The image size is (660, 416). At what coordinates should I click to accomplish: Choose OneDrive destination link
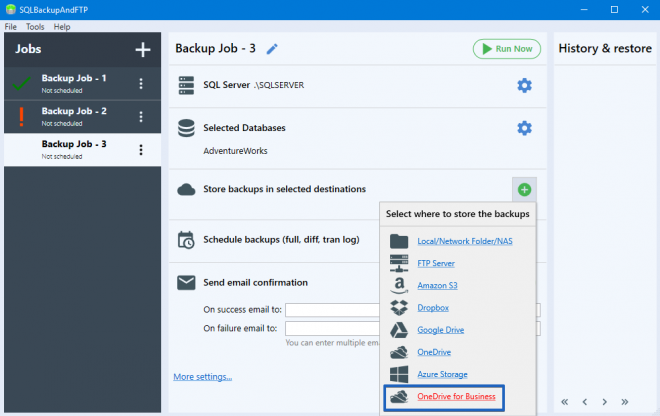point(434,352)
